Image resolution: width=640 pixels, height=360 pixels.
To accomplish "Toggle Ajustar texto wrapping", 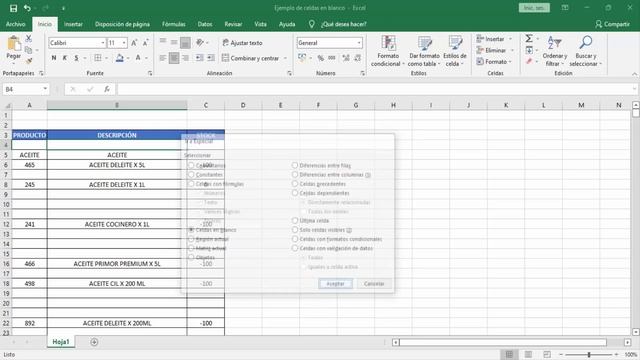I will 242,43.
